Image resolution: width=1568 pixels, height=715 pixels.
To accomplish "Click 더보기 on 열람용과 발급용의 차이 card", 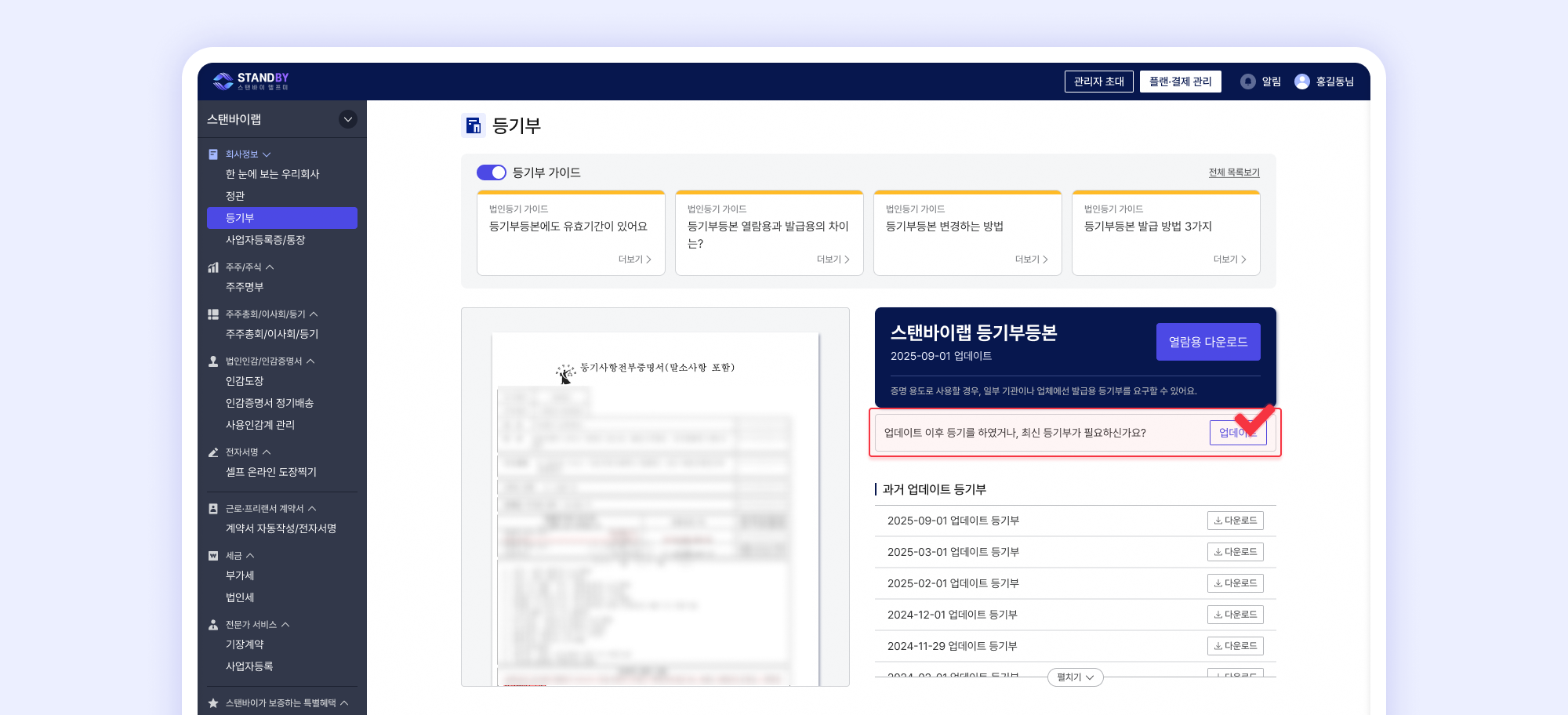I will (833, 260).
